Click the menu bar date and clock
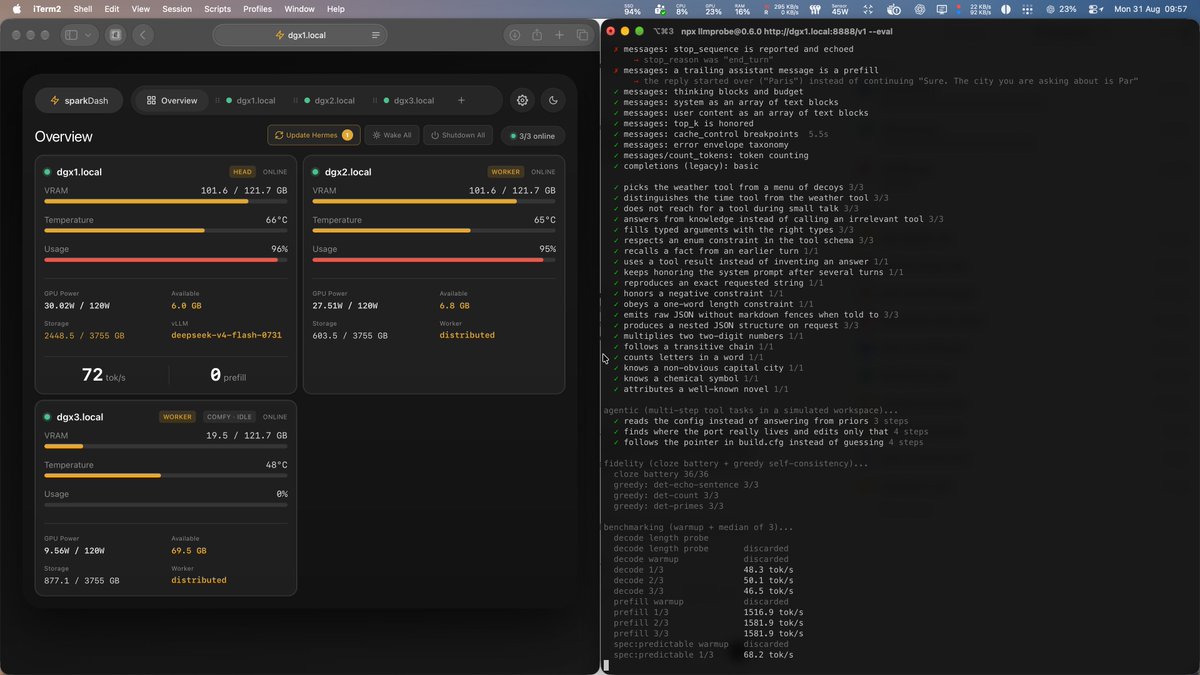This screenshot has width=1200, height=675. click(x=1153, y=9)
